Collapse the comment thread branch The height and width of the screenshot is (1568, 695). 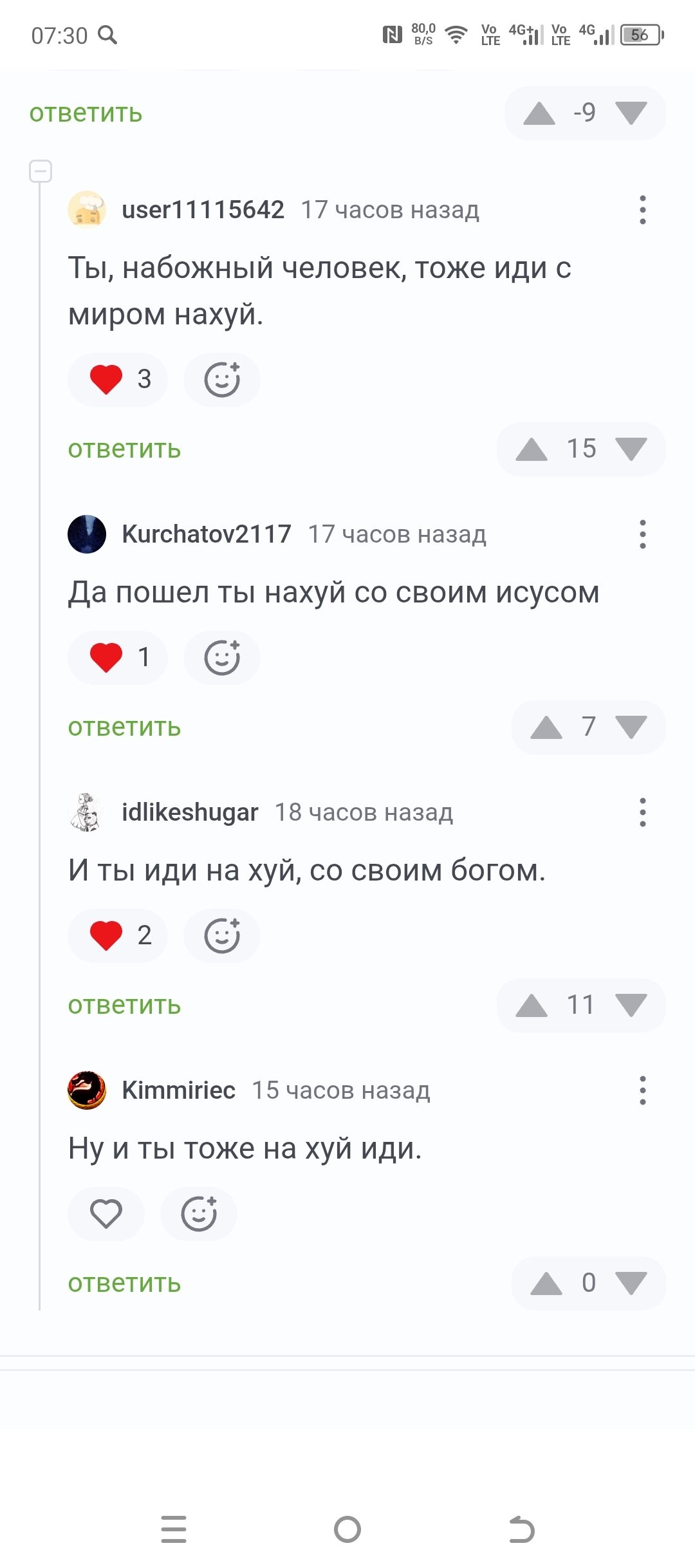click(41, 171)
